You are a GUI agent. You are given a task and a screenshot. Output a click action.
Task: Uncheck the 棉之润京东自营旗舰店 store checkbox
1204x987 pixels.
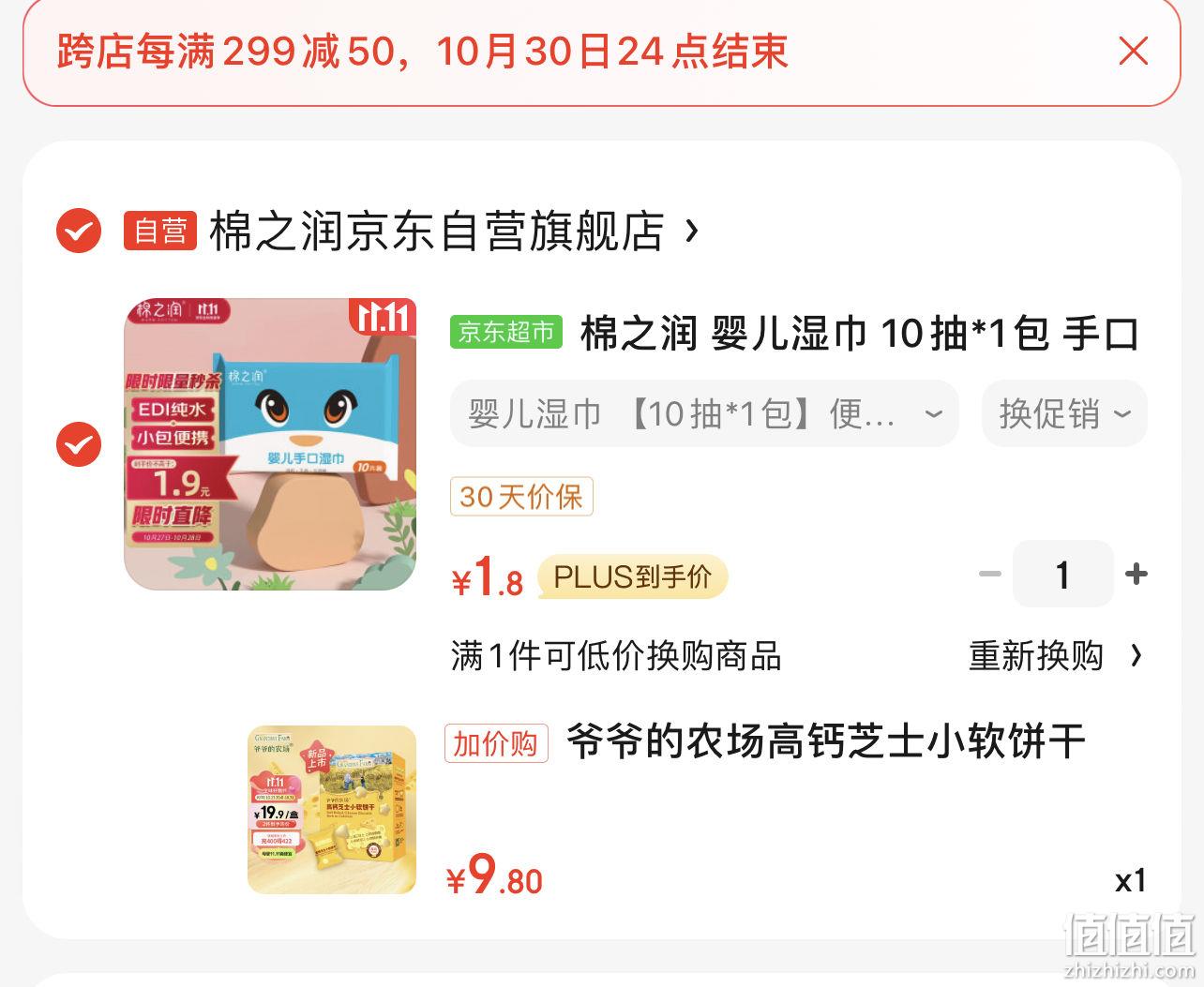point(79,230)
